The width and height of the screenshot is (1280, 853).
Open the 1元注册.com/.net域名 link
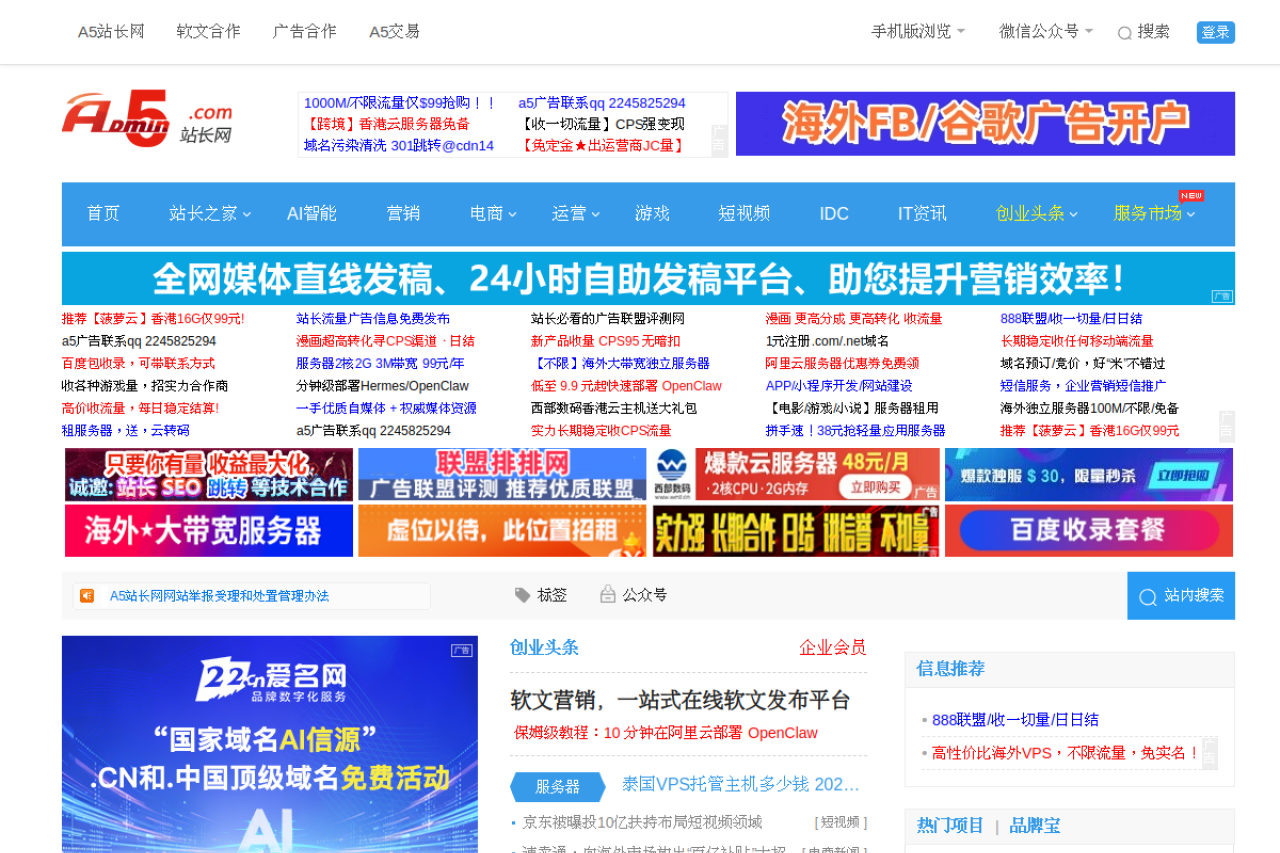pos(827,341)
